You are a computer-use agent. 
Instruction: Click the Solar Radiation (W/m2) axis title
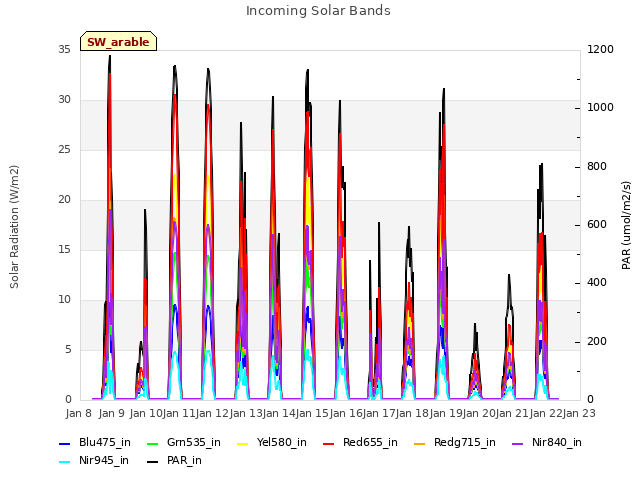14,227
